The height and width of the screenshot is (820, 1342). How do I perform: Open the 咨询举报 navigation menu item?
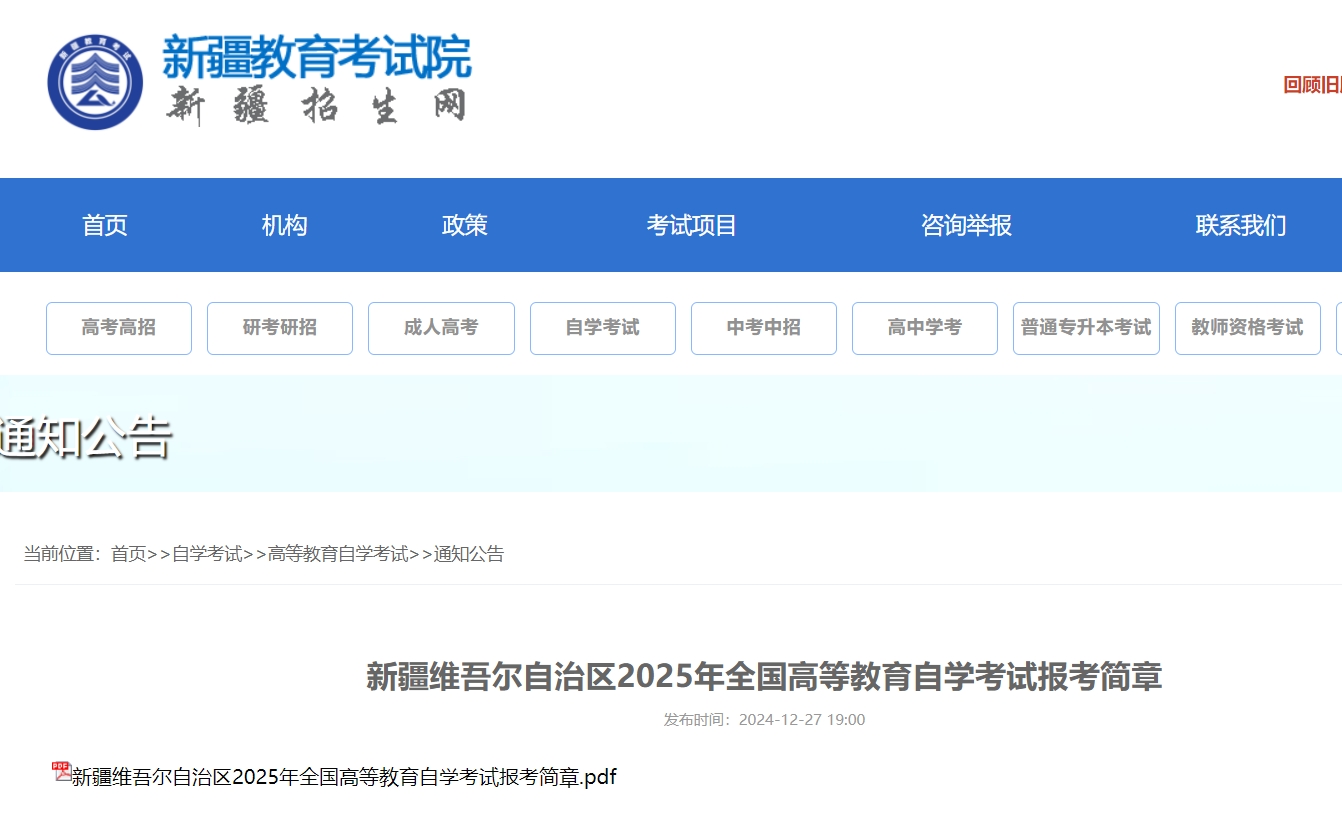tap(966, 225)
